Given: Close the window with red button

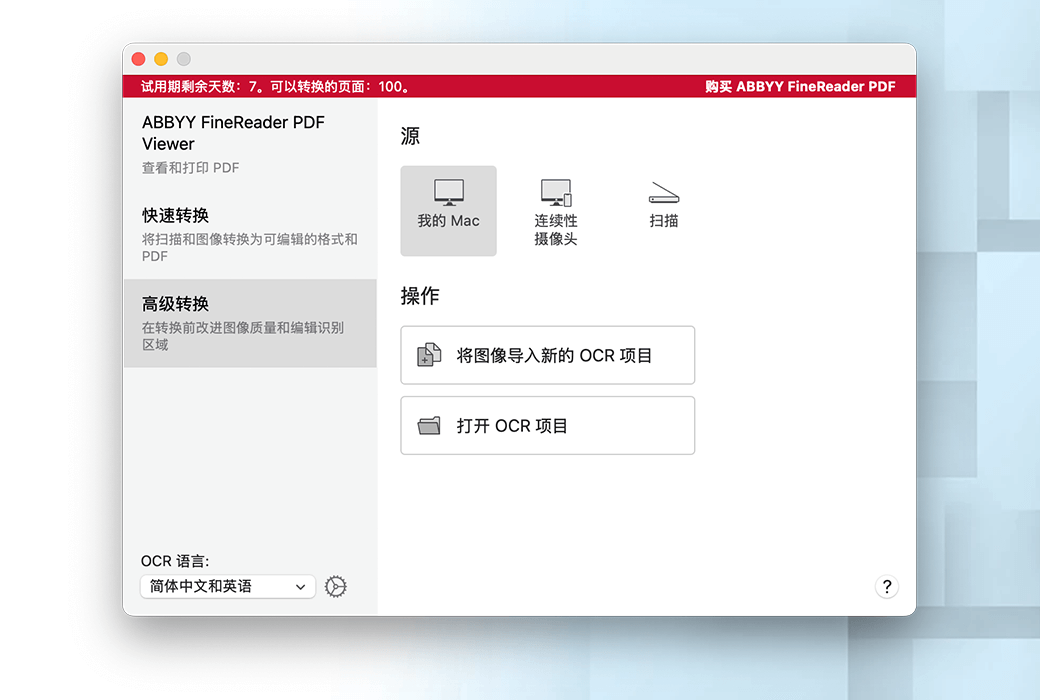Looking at the screenshot, I should [139, 59].
